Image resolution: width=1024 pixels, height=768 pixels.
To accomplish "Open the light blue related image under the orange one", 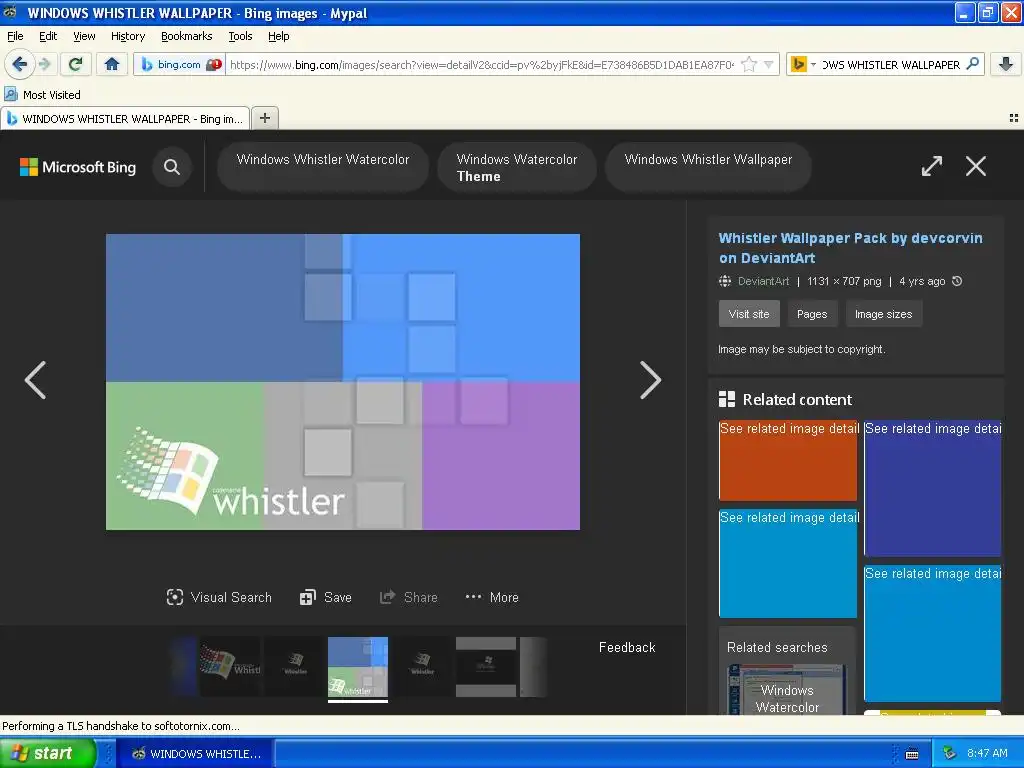I will pyautogui.click(x=788, y=563).
